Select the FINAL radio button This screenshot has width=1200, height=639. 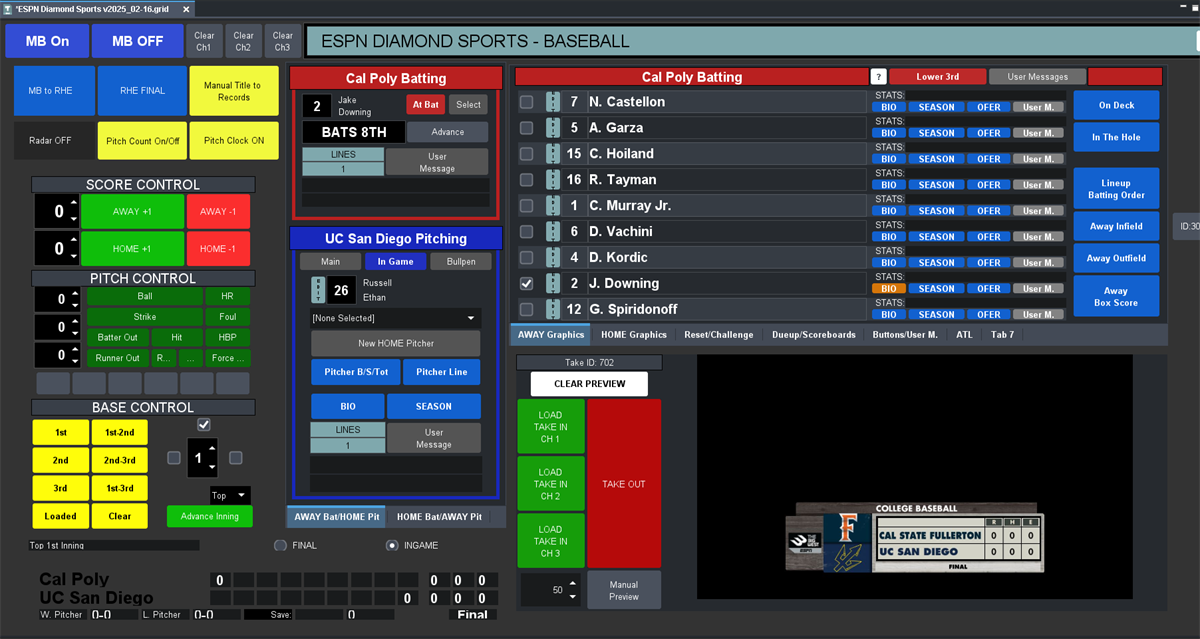(280, 545)
